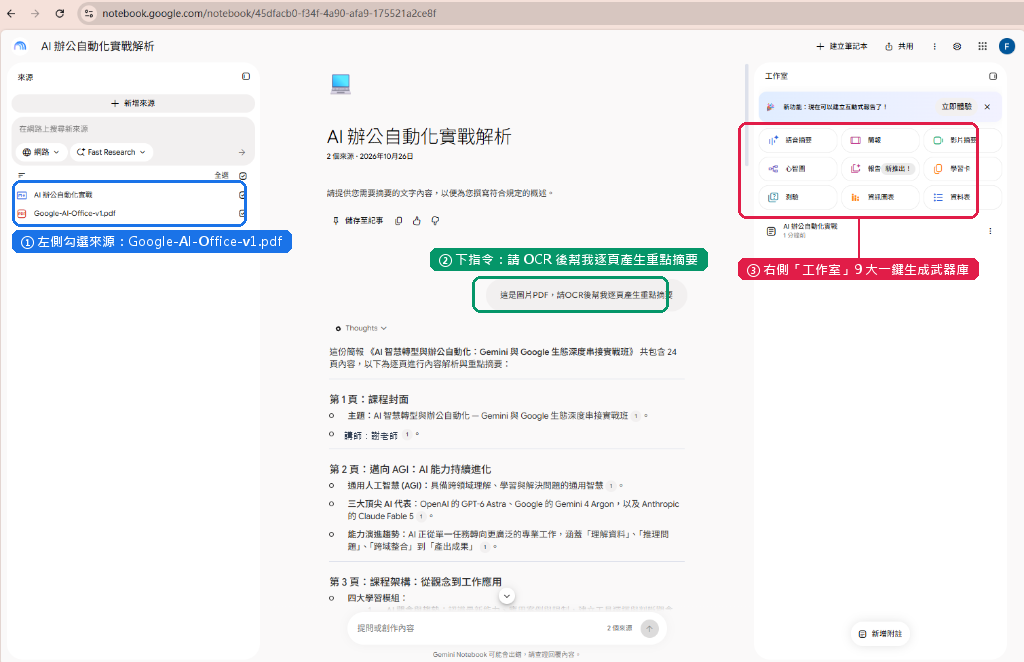Click the 資訊圖表 infographic tile
Image resolution: width=1024 pixels, height=662 pixels.
880,197
